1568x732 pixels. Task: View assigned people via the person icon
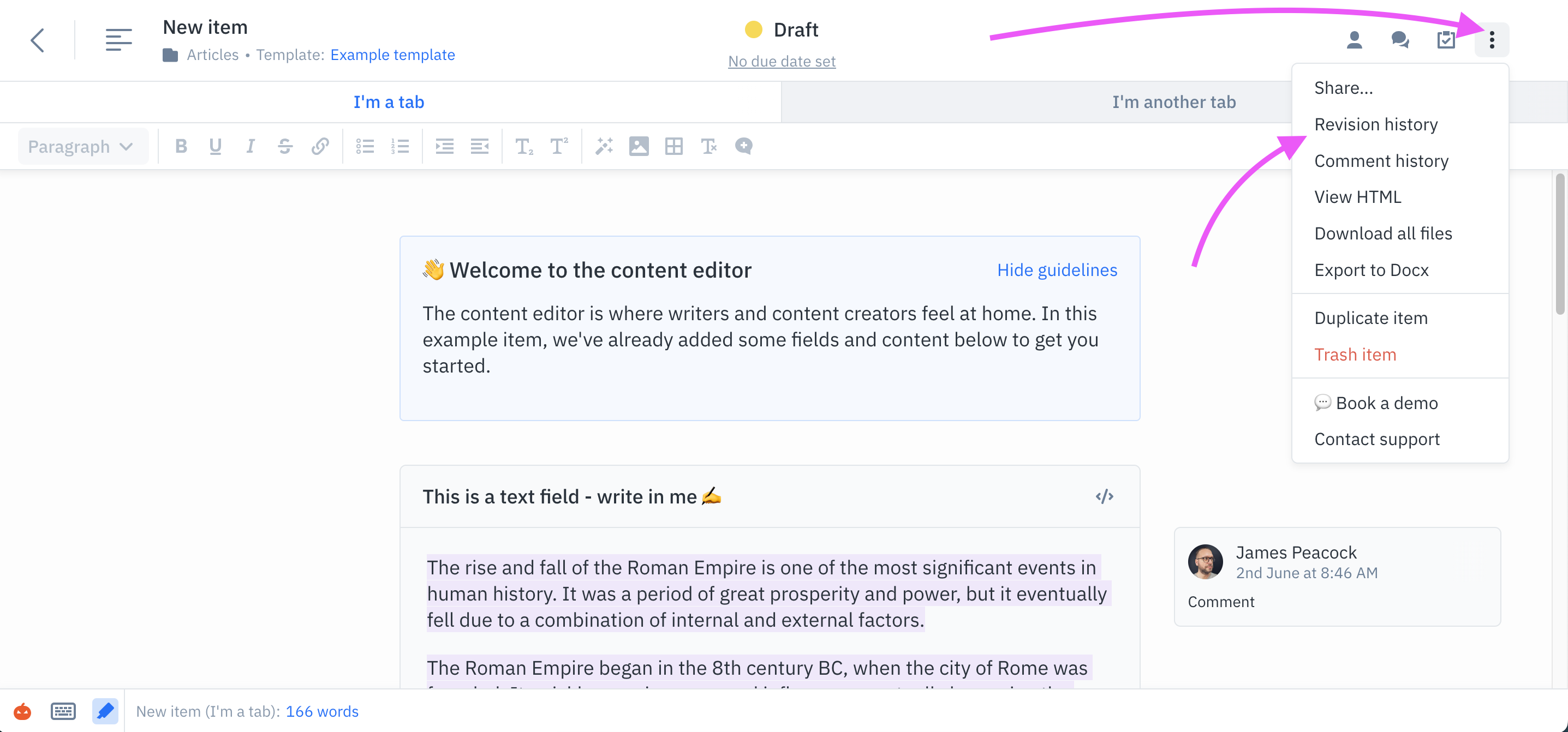click(1355, 40)
